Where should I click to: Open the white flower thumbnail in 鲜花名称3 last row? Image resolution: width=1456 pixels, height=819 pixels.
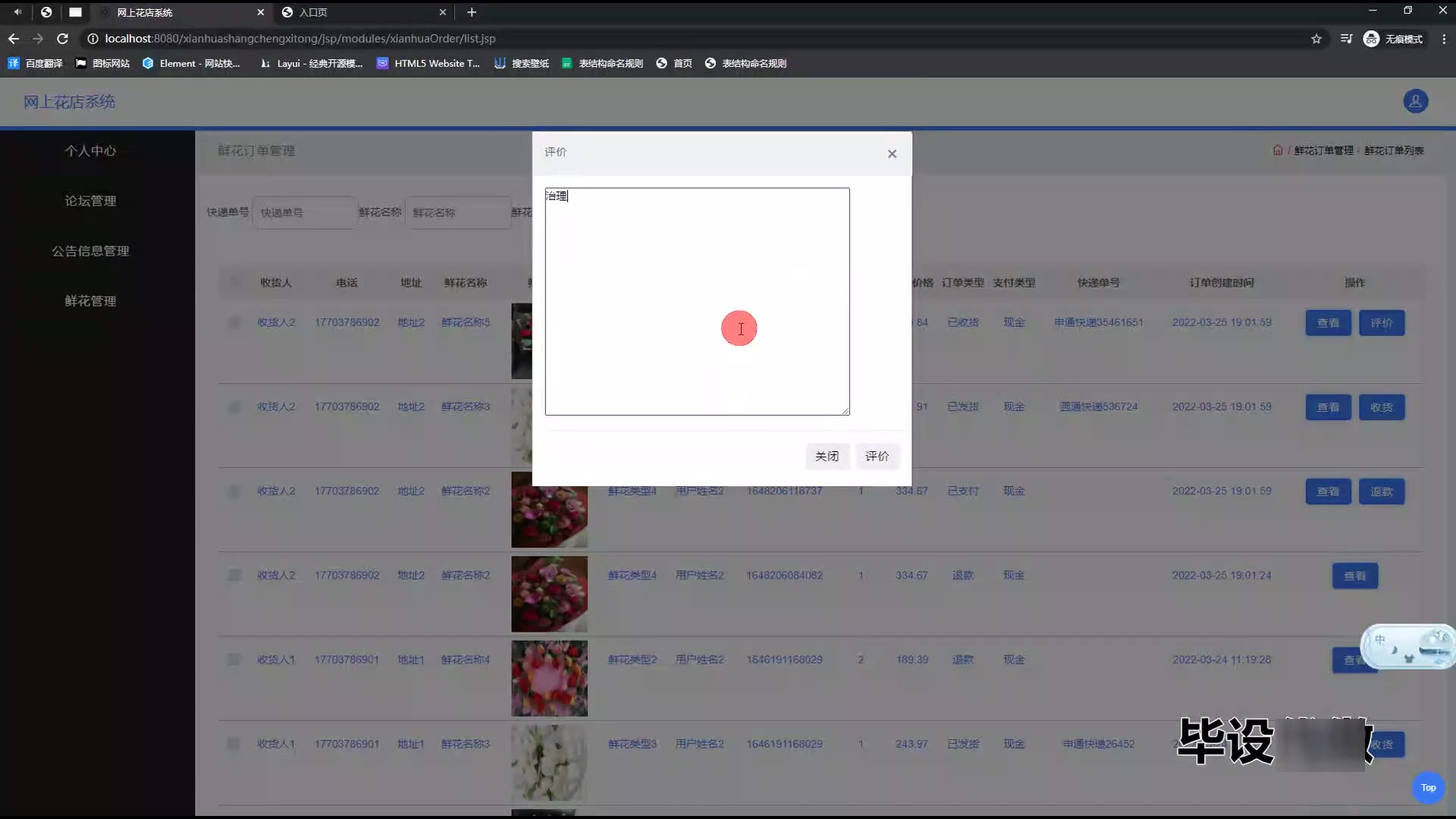(549, 763)
